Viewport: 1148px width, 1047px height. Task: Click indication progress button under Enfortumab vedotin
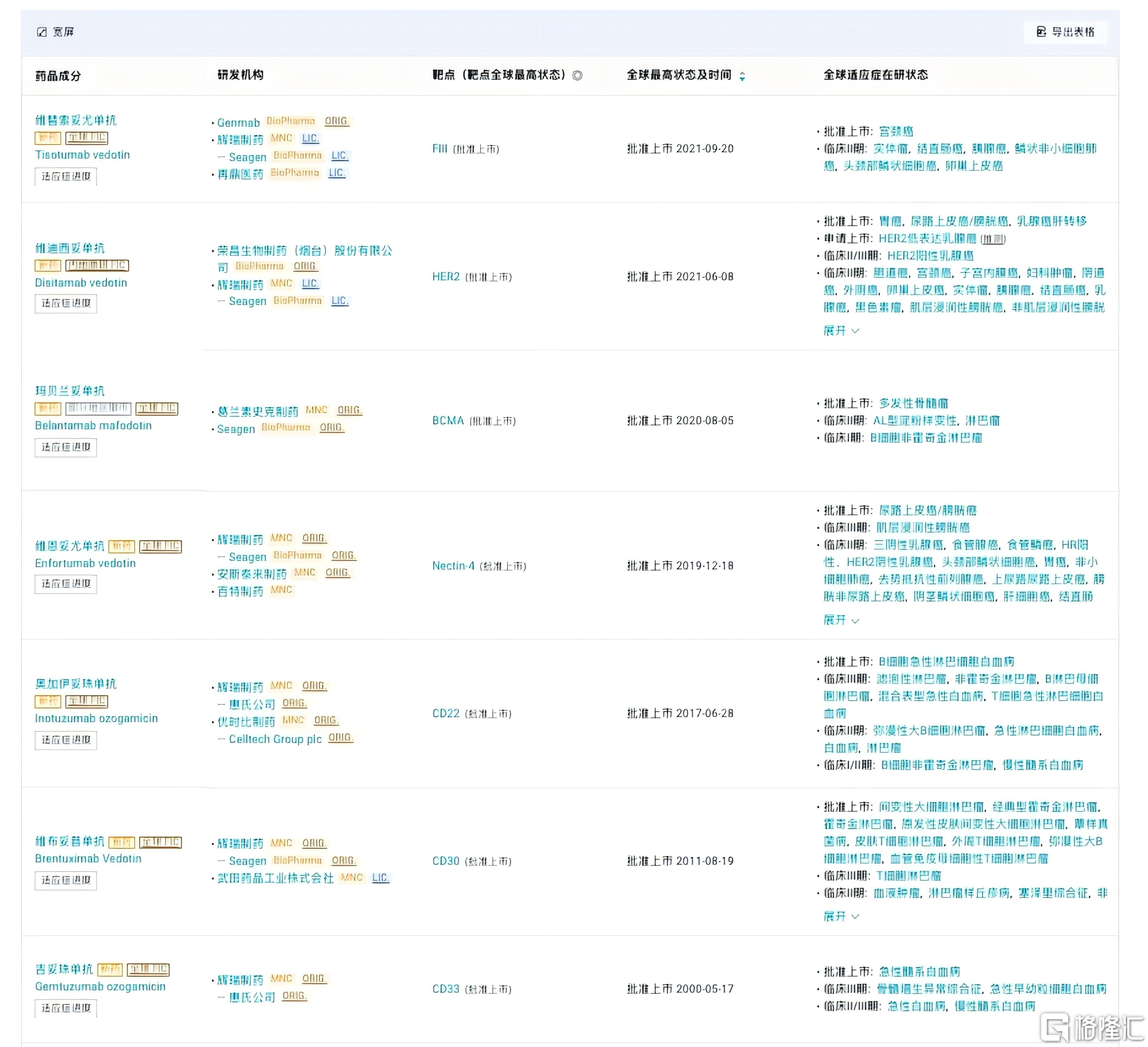pyautogui.click(x=66, y=585)
